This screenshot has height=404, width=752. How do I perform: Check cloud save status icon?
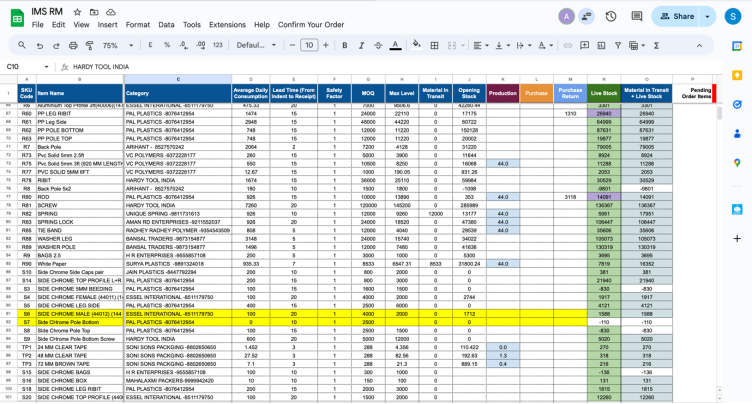[x=111, y=12]
